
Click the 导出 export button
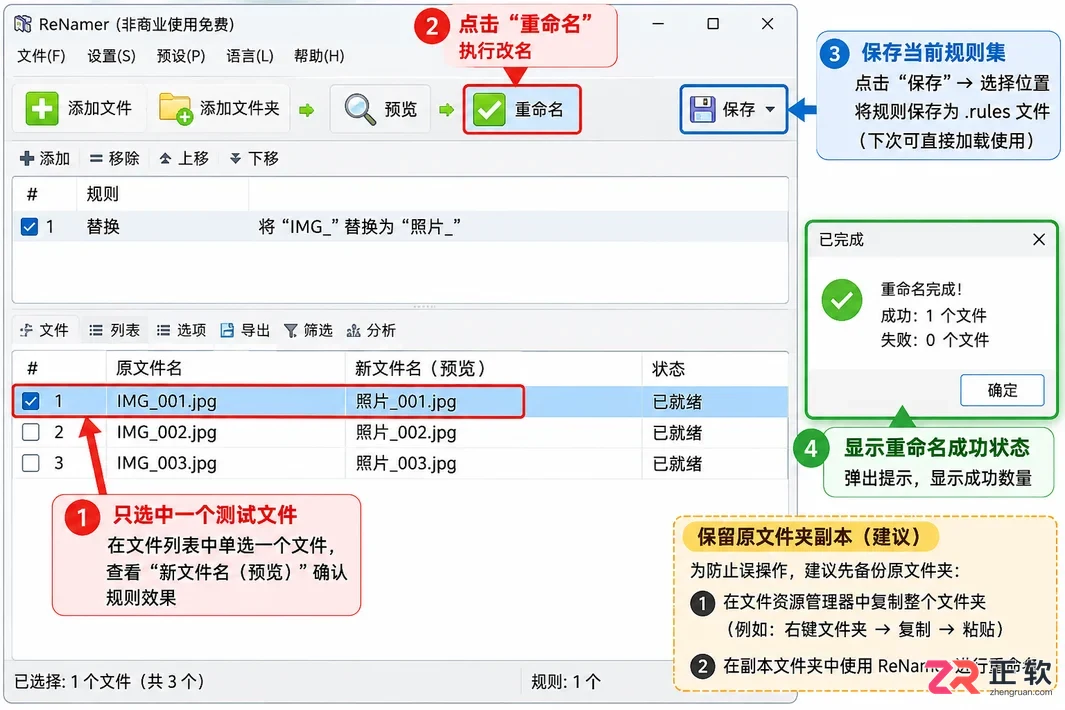tap(246, 330)
